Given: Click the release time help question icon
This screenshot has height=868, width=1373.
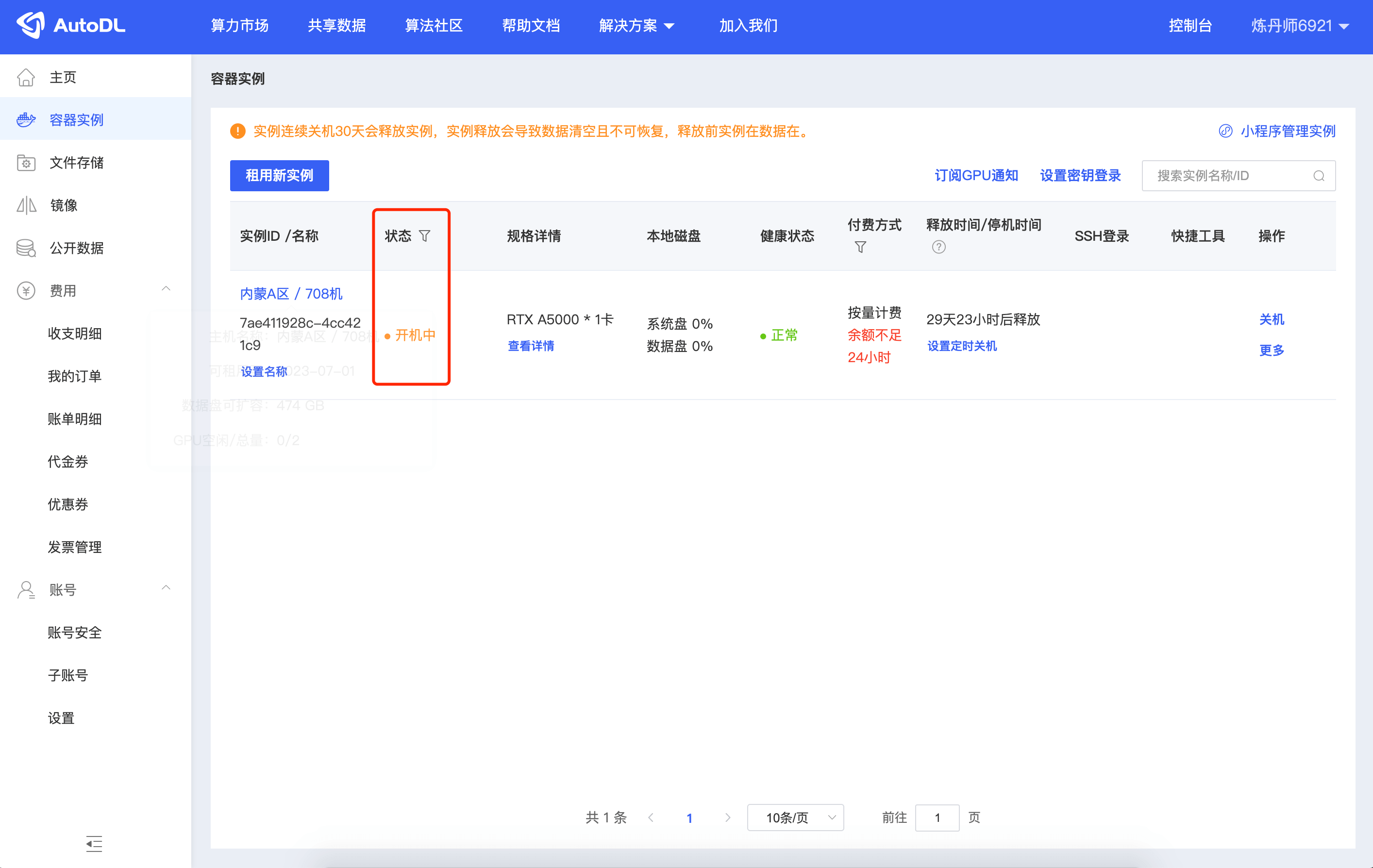Looking at the screenshot, I should point(938,247).
